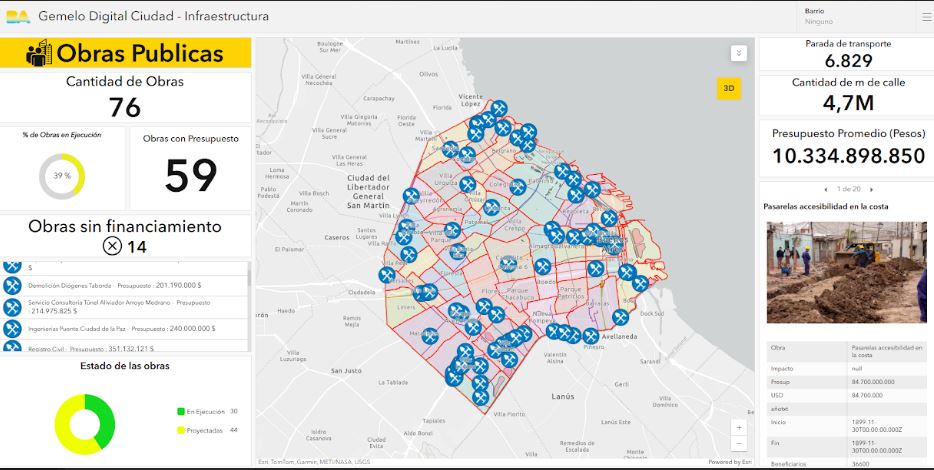Click the green En Ejecución donut segment
934x470 pixels.
[x=103, y=410]
